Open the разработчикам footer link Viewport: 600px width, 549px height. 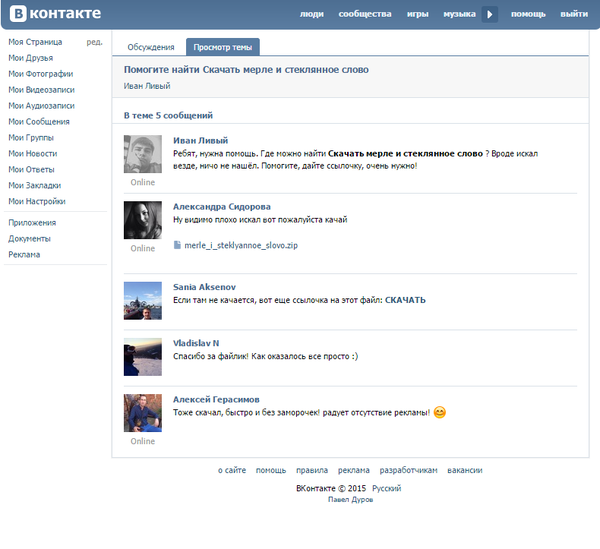pos(408,470)
